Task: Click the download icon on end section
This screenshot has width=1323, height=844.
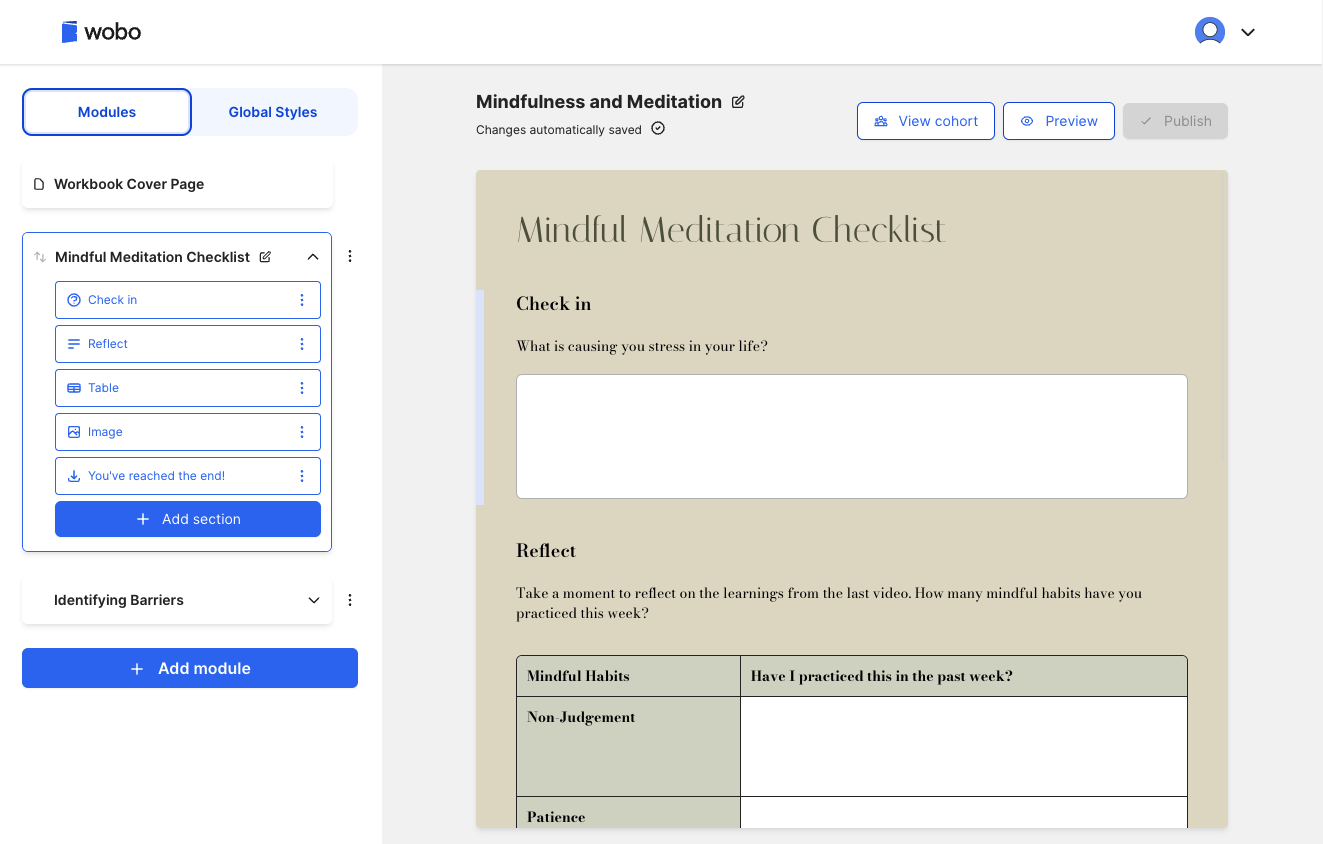Action: pos(73,476)
